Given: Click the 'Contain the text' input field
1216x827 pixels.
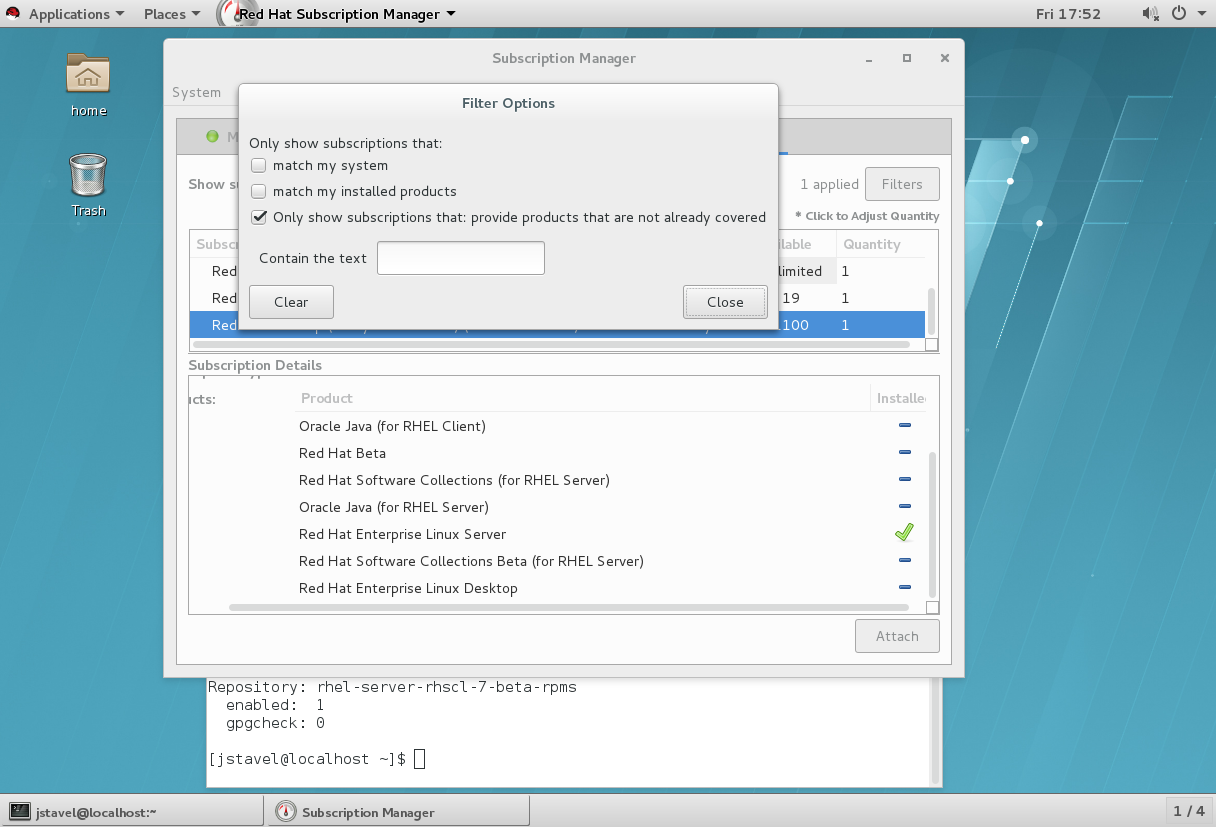Looking at the screenshot, I should (x=461, y=258).
